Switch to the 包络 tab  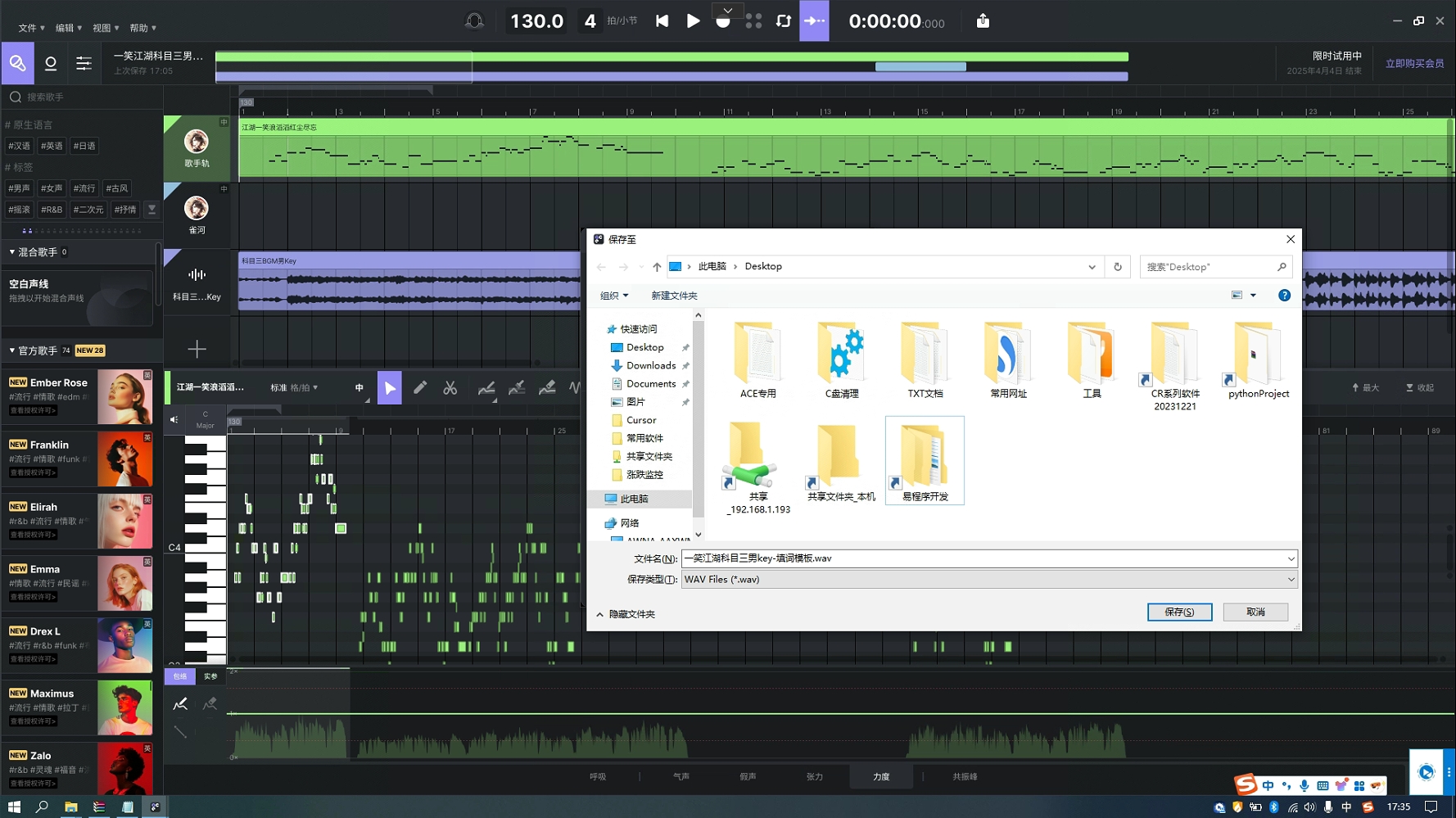pyautogui.click(x=180, y=676)
